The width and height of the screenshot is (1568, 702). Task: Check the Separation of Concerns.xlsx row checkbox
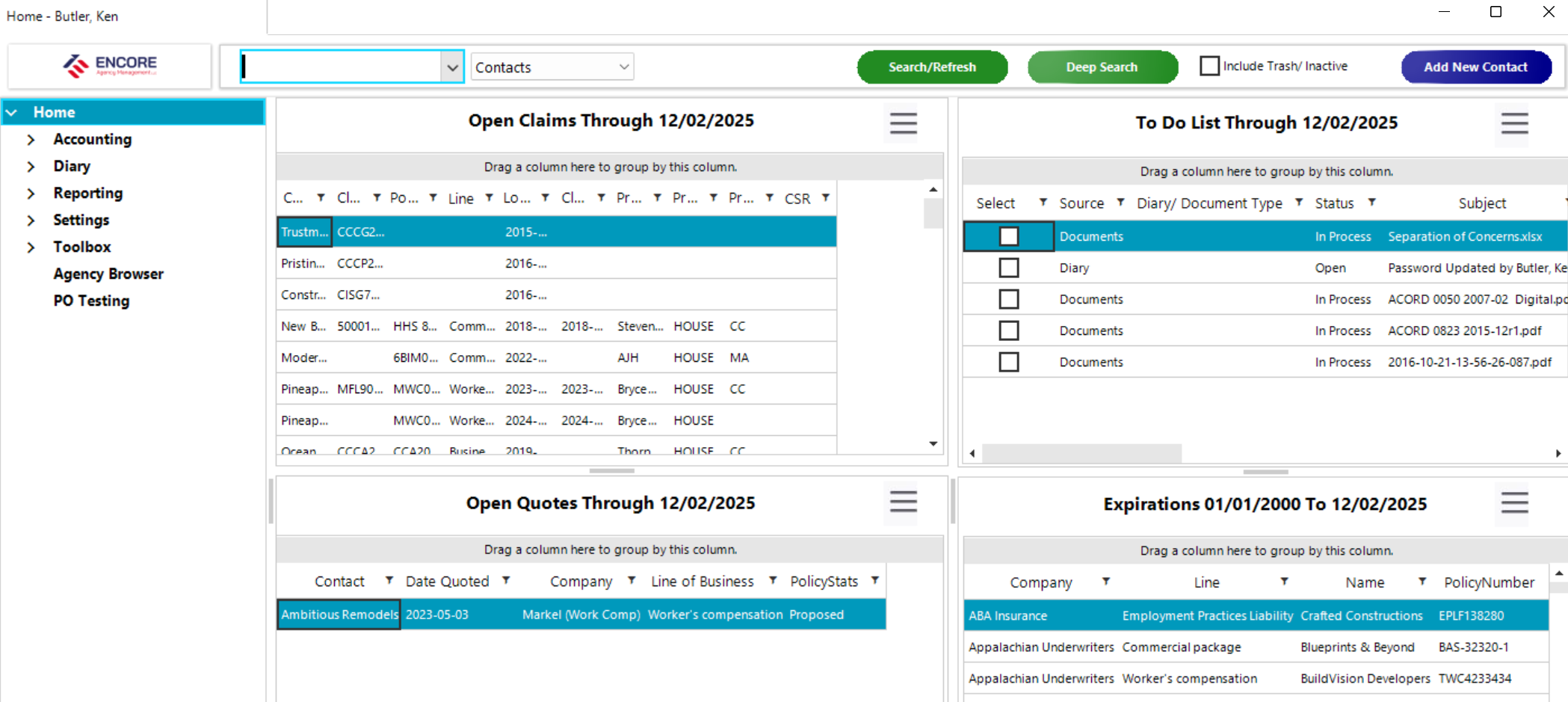coord(1009,235)
